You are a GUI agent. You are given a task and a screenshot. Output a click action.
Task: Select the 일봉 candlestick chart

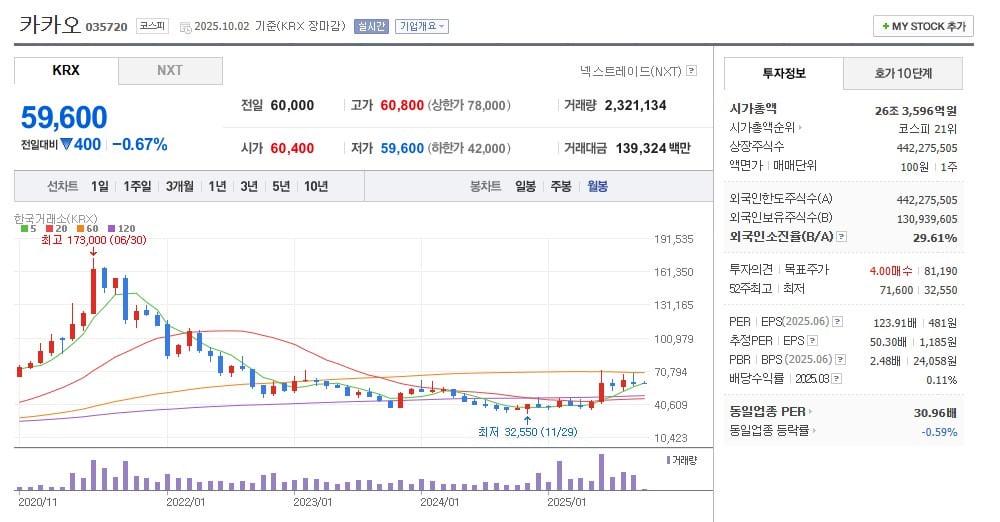coord(525,186)
